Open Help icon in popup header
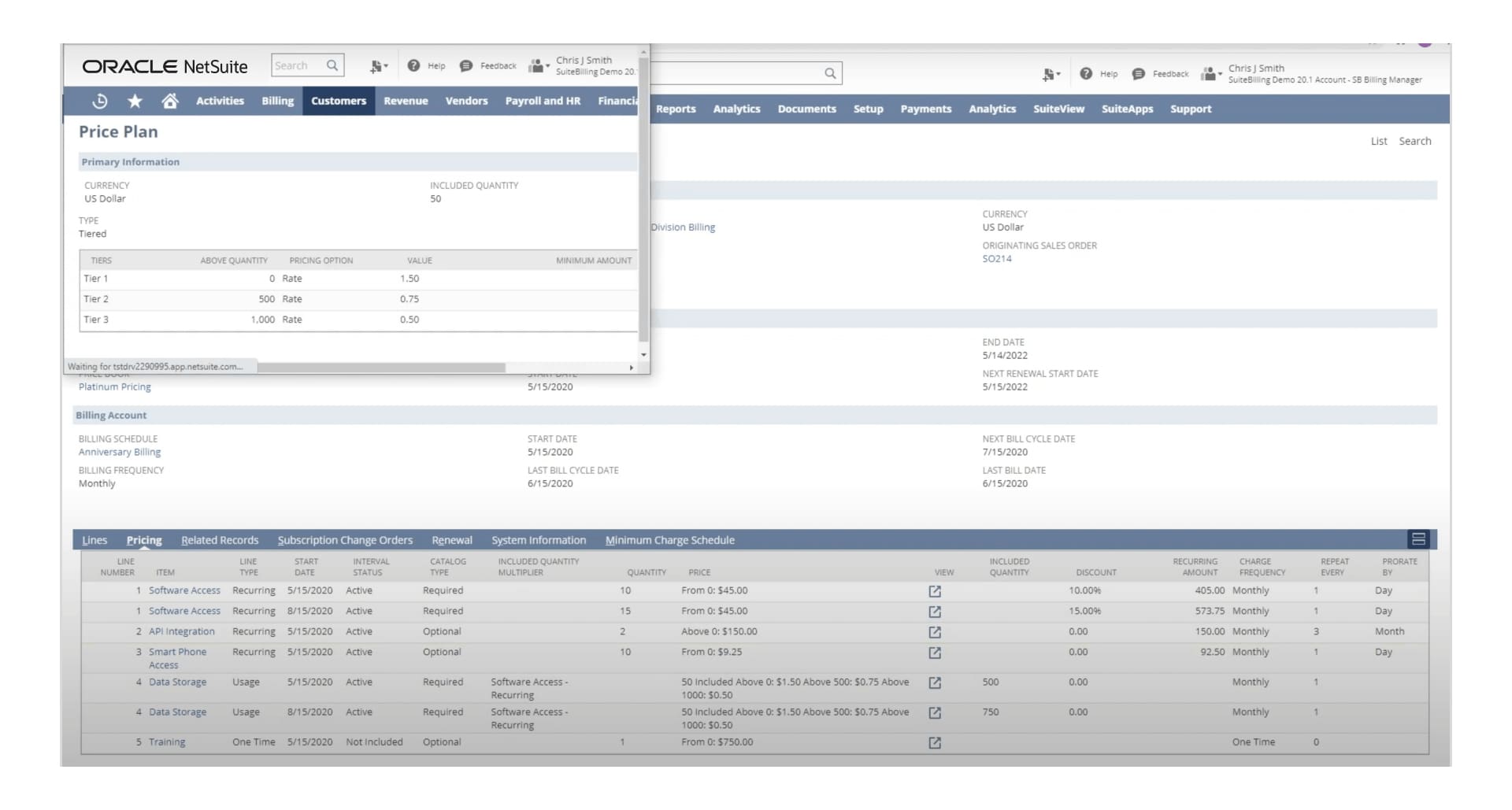1512x810 pixels. point(413,65)
